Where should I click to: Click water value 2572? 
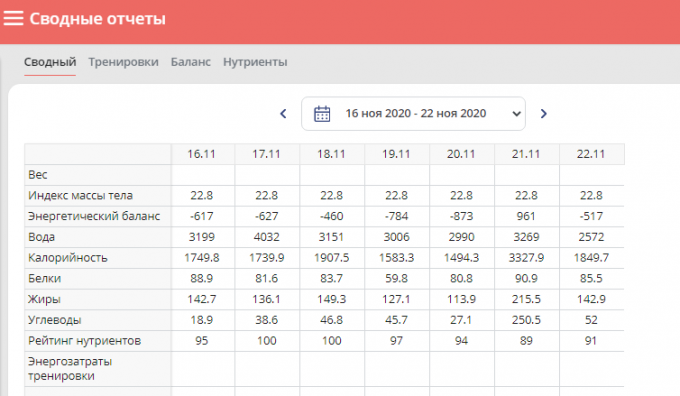(x=591, y=237)
